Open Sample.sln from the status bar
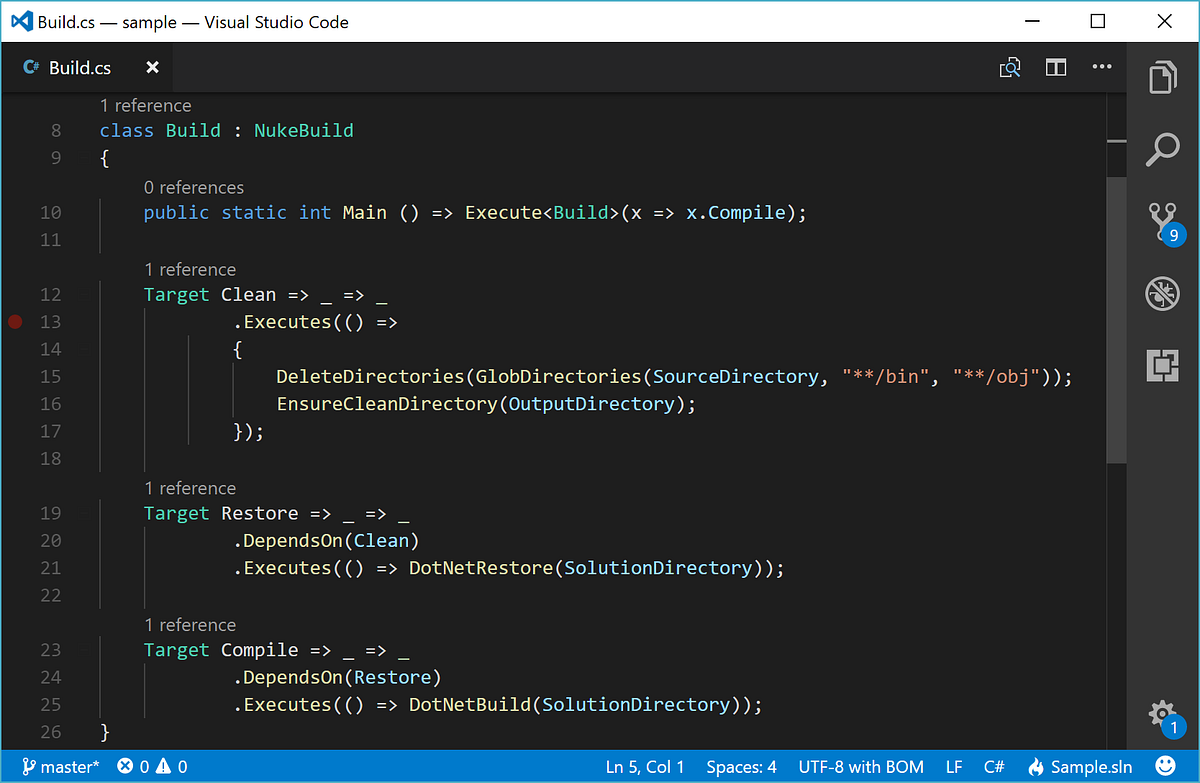The image size is (1200, 783). point(1089,766)
